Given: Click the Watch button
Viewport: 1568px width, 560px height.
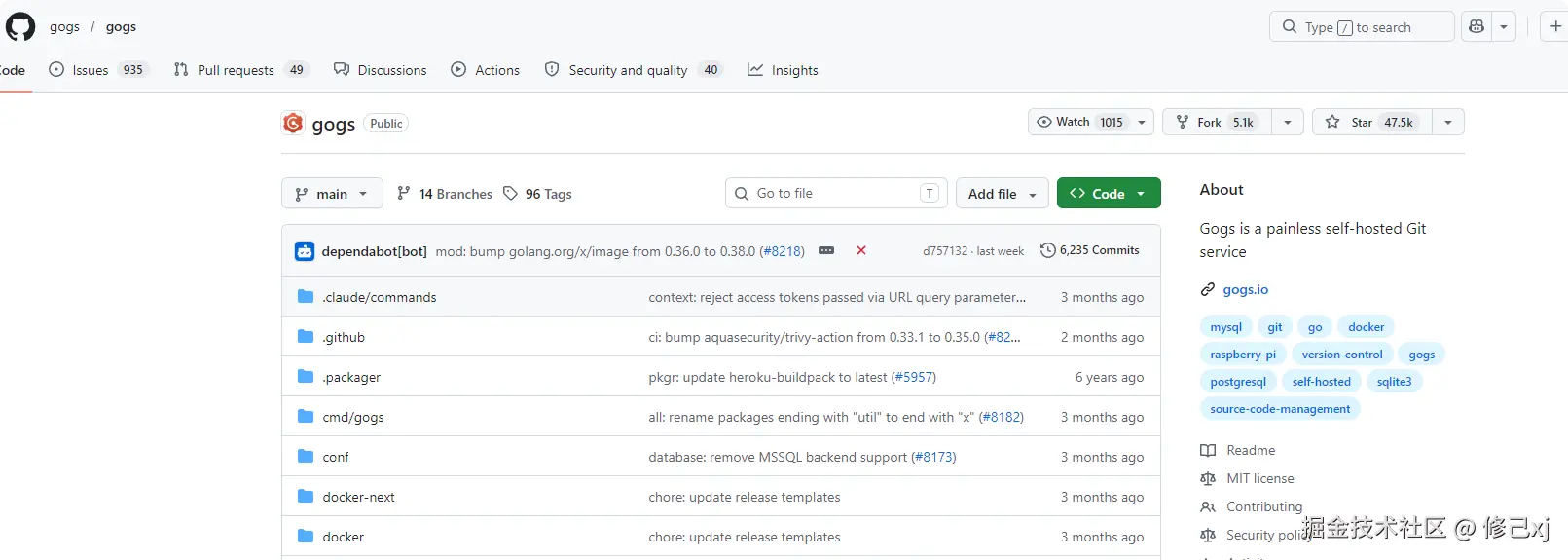Looking at the screenshot, I should coord(1080,122).
